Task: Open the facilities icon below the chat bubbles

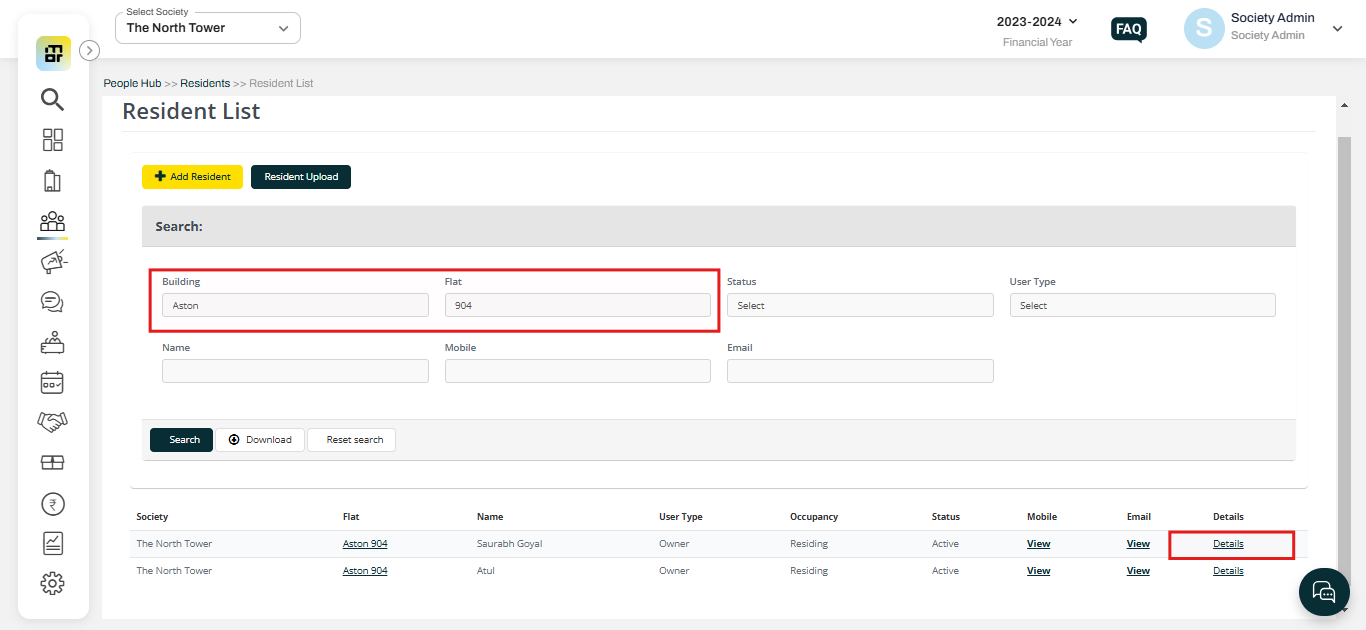Action: [x=53, y=343]
